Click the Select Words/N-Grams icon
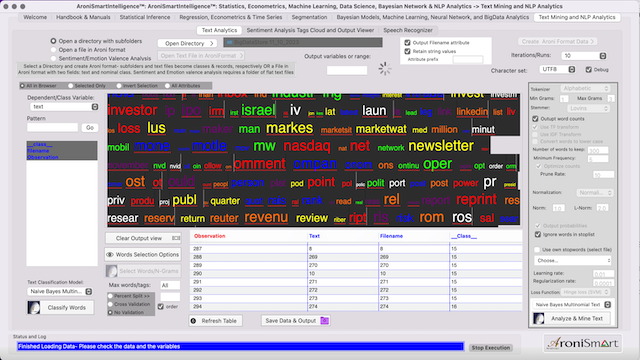 point(111,271)
